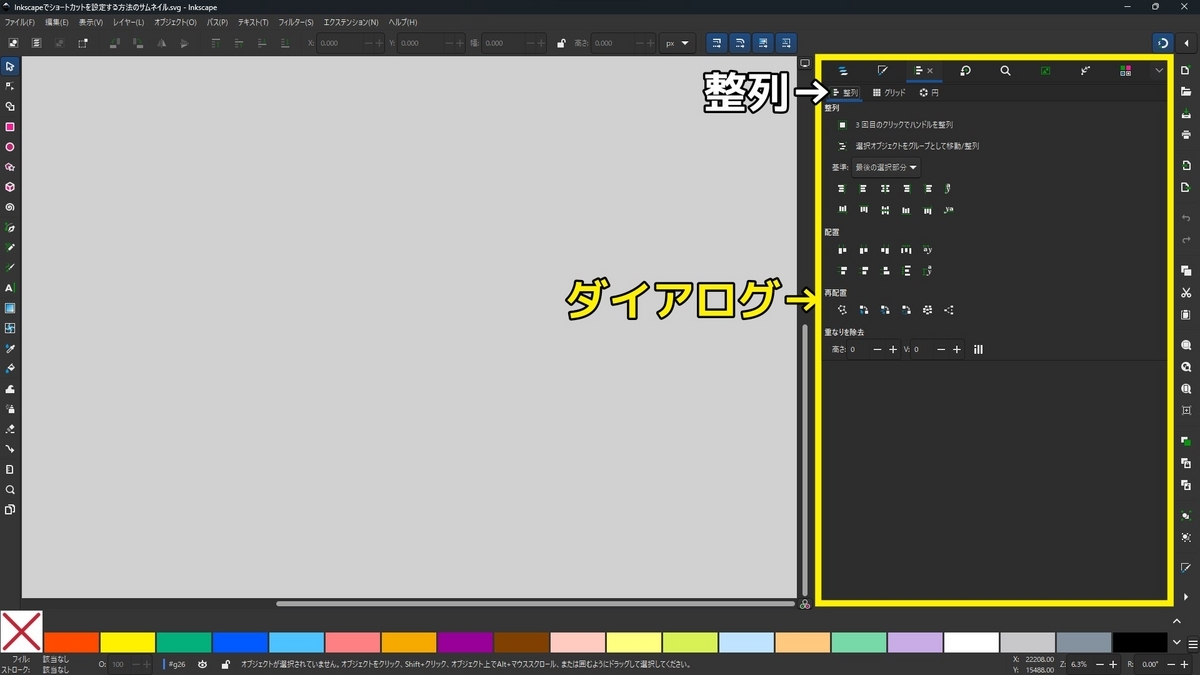Expand the dialog tabs chevron menu
Image resolution: width=1200 pixels, height=675 pixels.
pos(1159,71)
